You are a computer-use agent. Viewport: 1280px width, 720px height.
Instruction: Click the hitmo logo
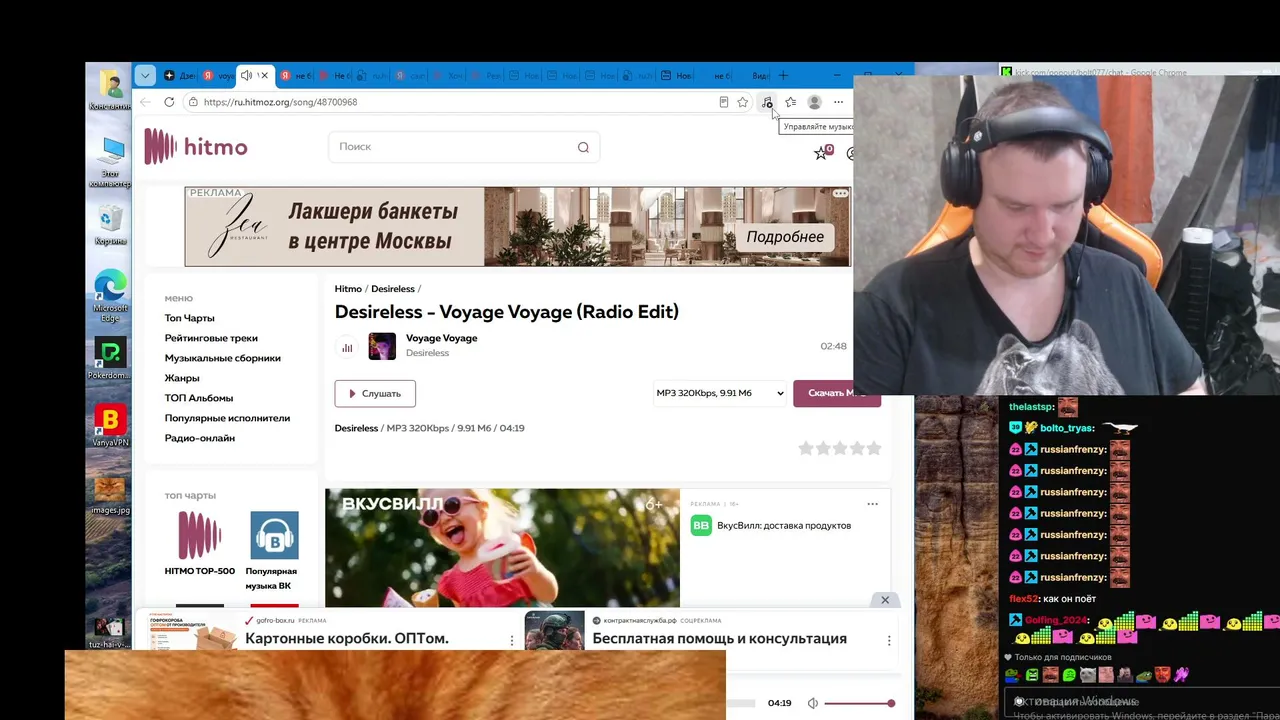pos(196,147)
